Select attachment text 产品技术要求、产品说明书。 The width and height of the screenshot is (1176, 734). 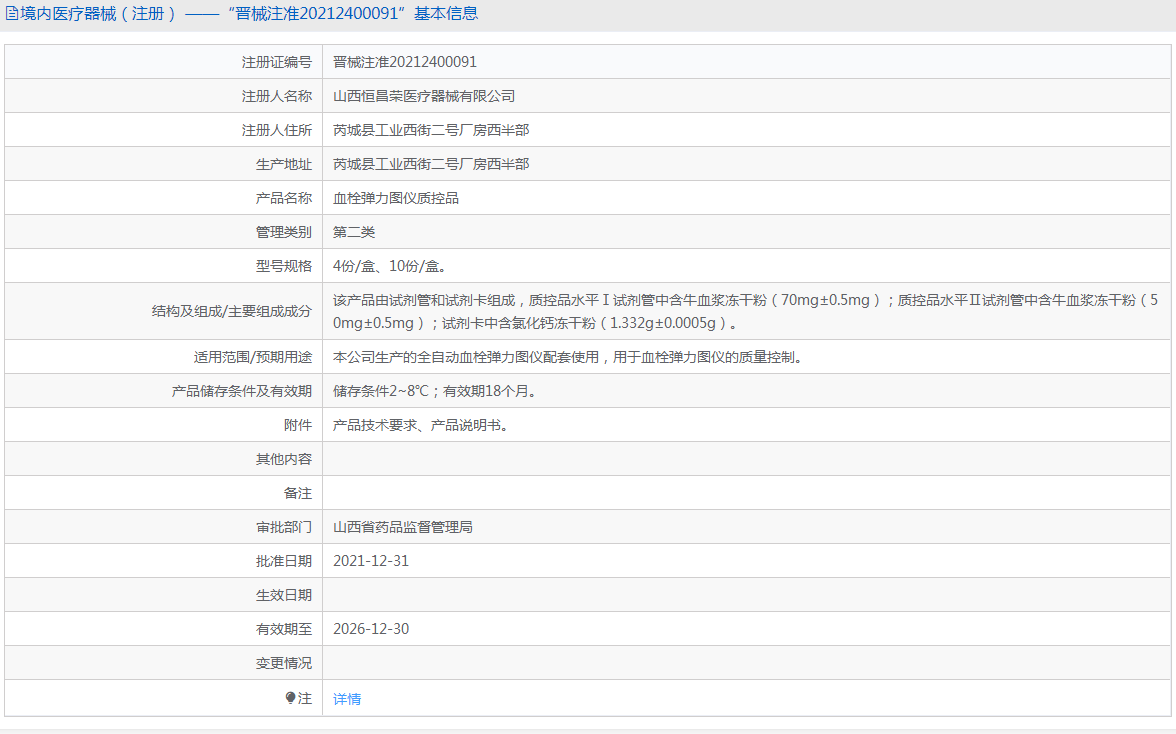point(422,425)
